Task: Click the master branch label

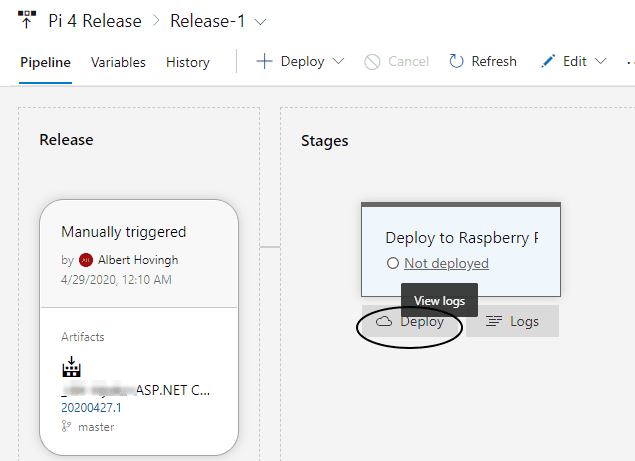Action: point(96,427)
